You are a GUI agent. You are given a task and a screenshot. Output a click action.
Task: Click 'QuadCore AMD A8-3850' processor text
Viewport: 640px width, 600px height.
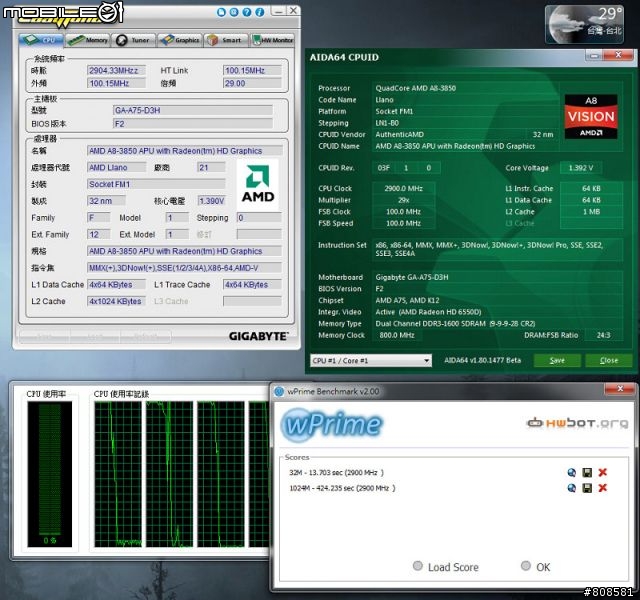pyautogui.click(x=416, y=88)
